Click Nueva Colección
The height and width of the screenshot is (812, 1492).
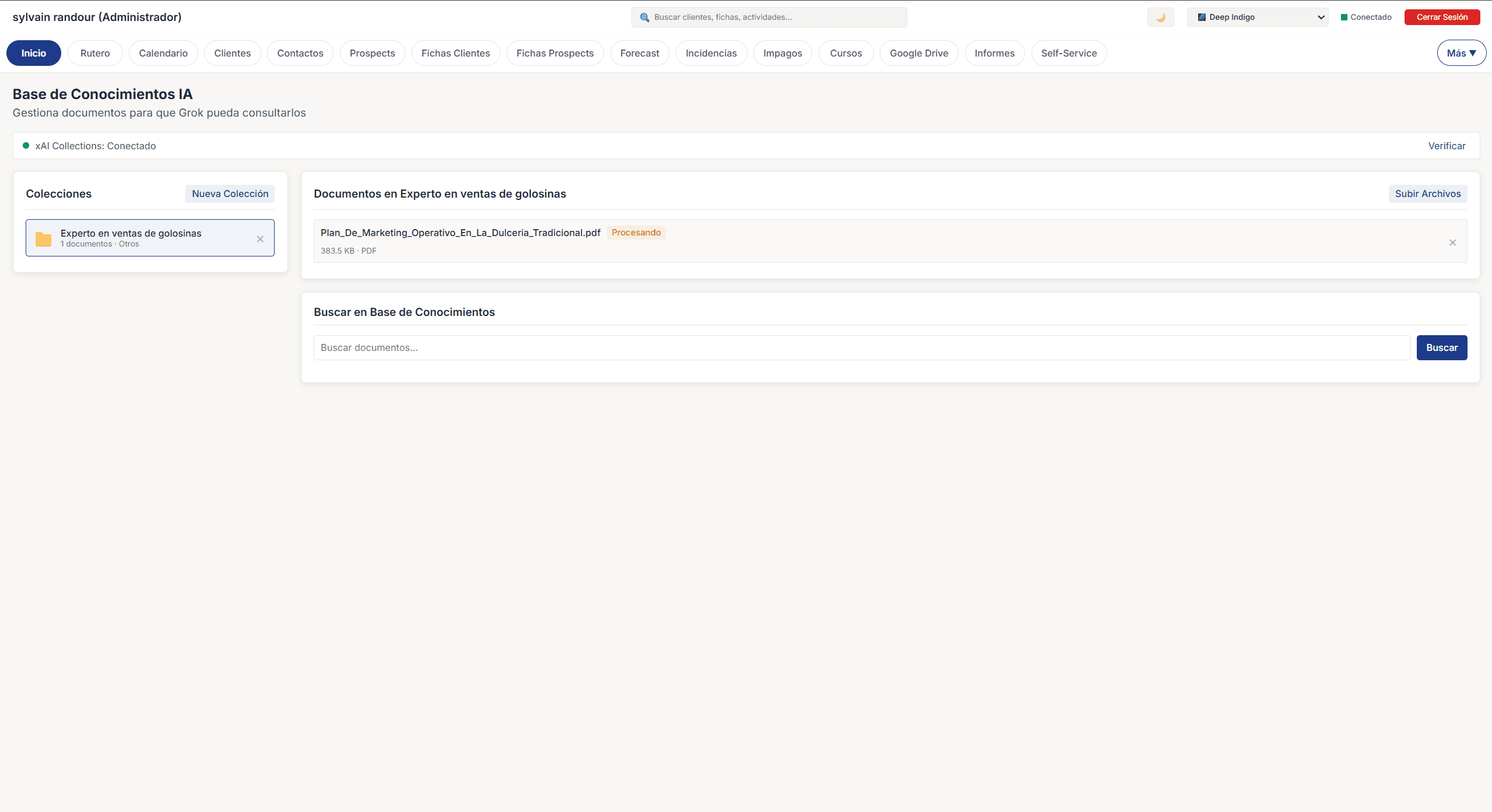point(230,193)
